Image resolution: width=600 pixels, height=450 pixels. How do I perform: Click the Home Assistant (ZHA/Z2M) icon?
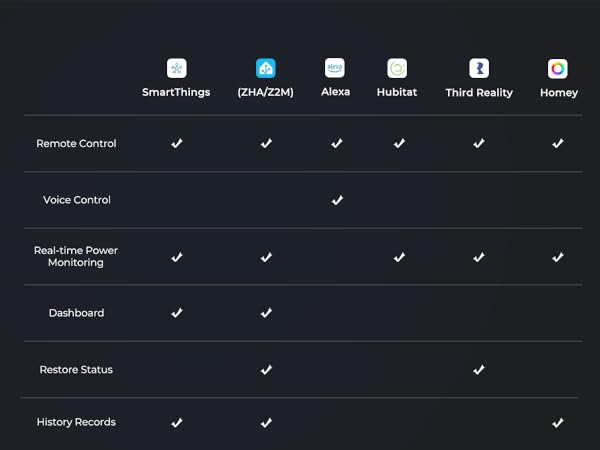point(266,68)
